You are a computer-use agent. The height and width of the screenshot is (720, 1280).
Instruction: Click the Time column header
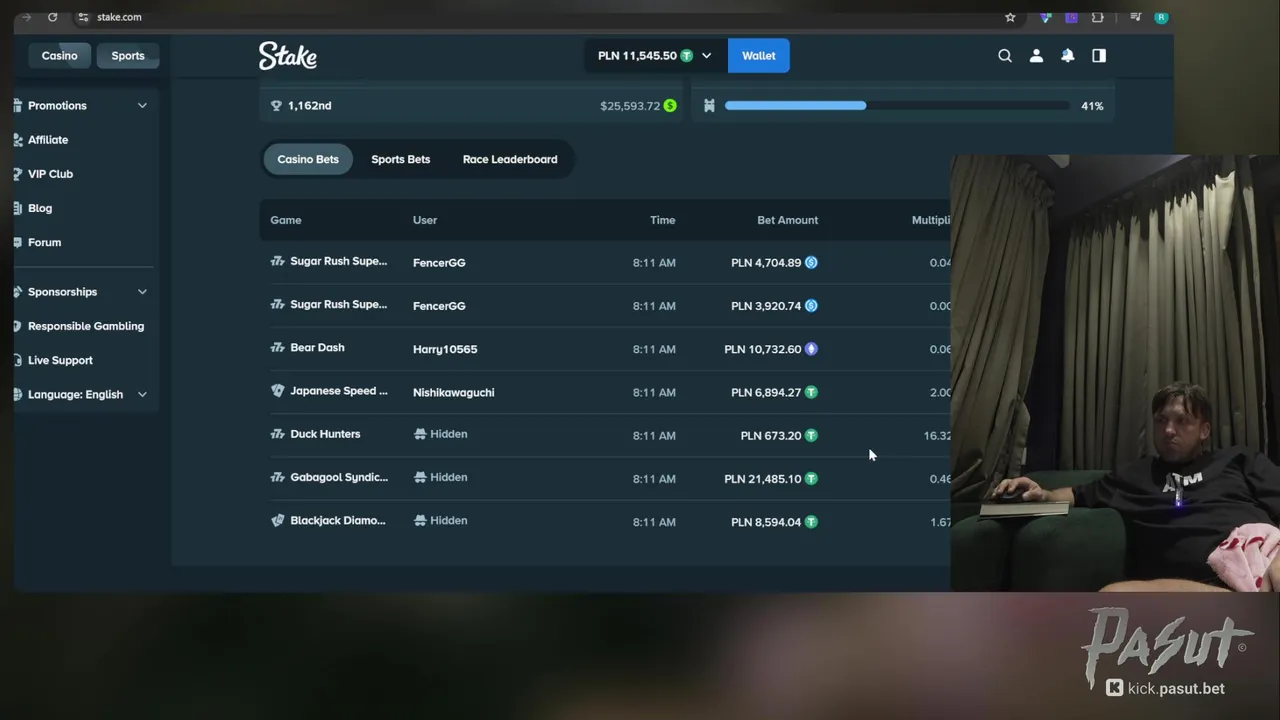click(x=662, y=220)
